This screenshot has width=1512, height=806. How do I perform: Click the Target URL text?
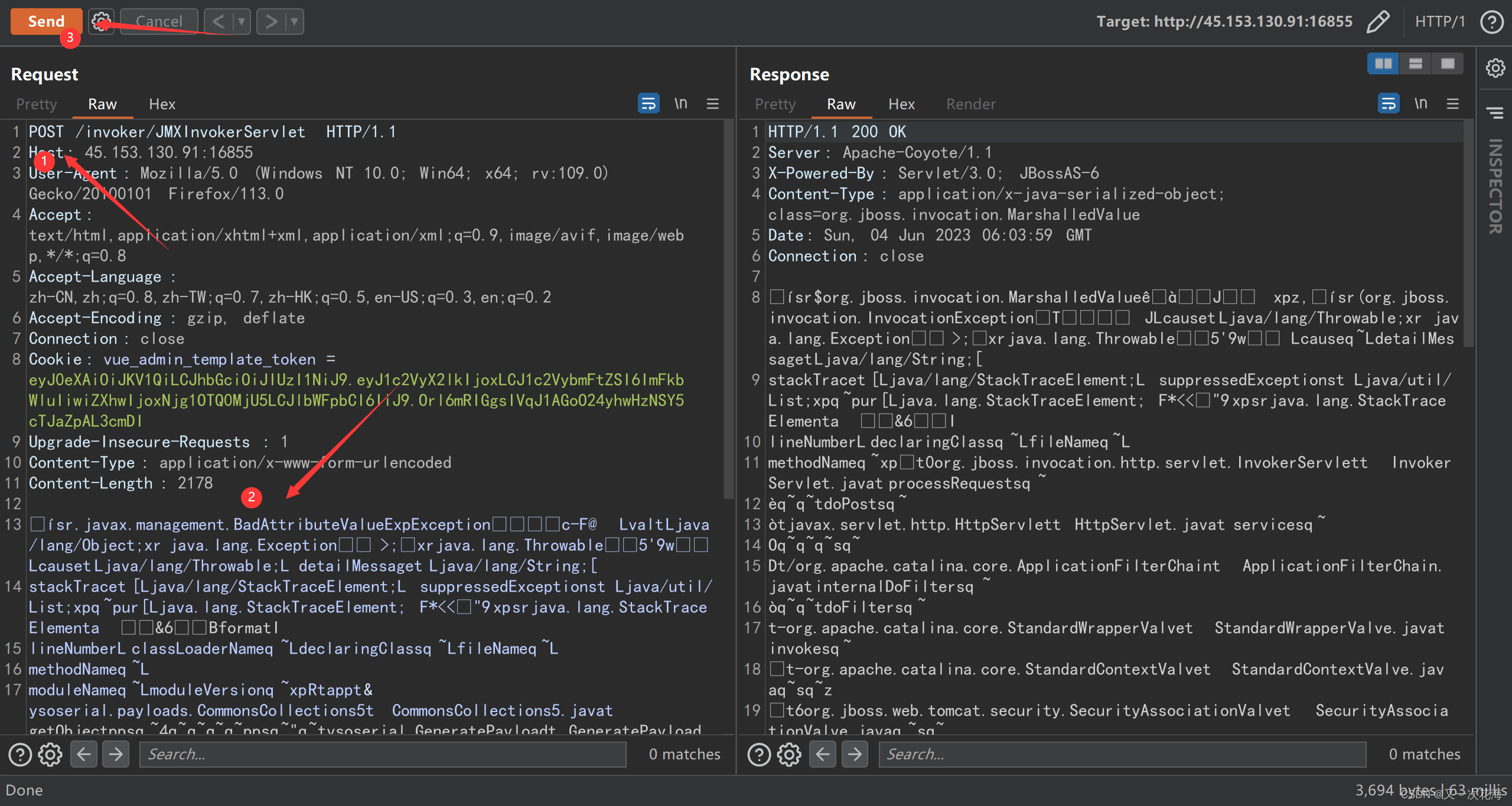[x=1224, y=22]
